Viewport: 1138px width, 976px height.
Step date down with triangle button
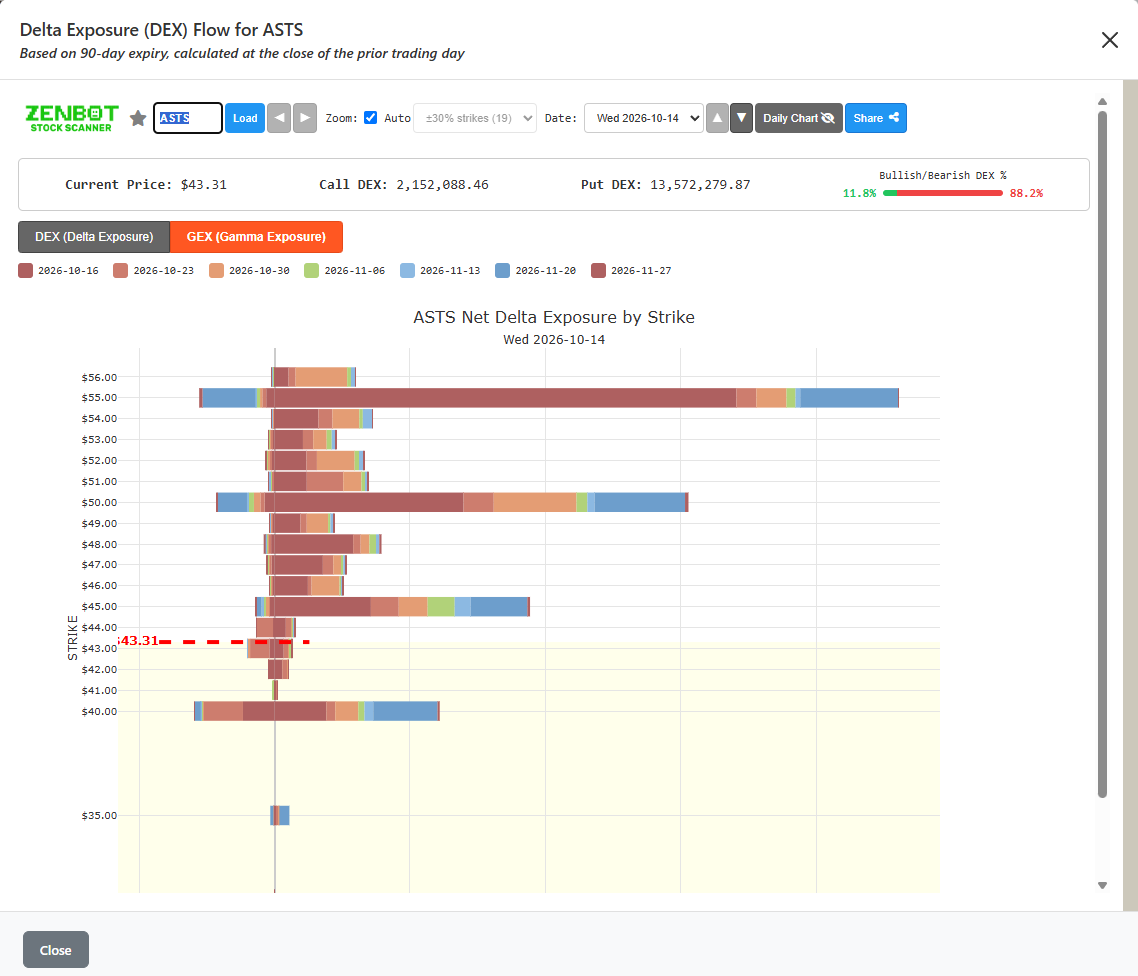tap(741, 118)
